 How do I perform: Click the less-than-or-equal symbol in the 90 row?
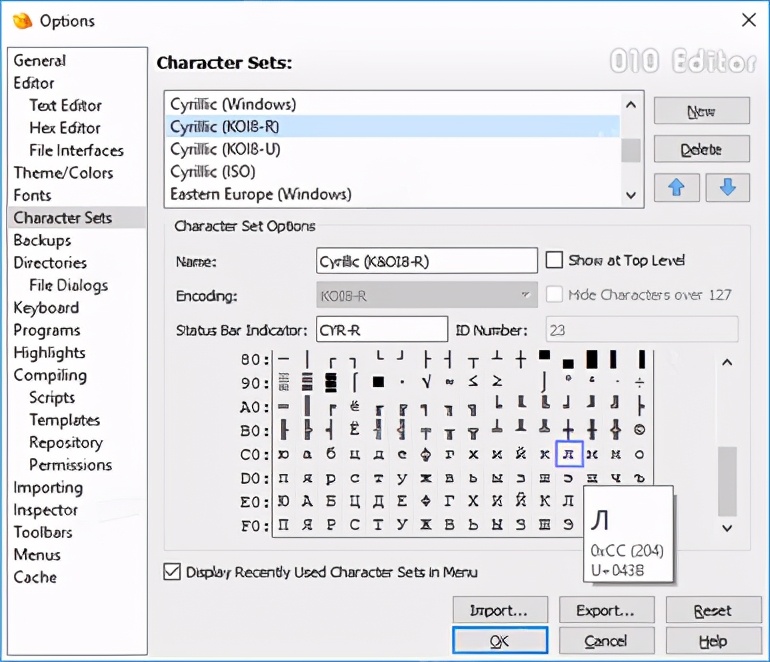pos(473,382)
